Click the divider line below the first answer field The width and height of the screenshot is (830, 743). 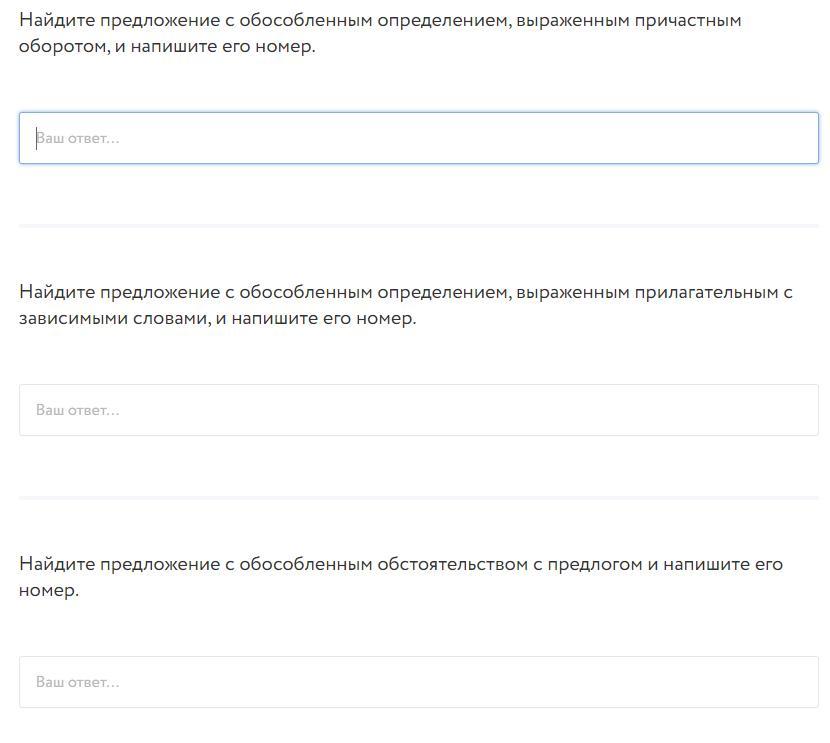[418, 226]
